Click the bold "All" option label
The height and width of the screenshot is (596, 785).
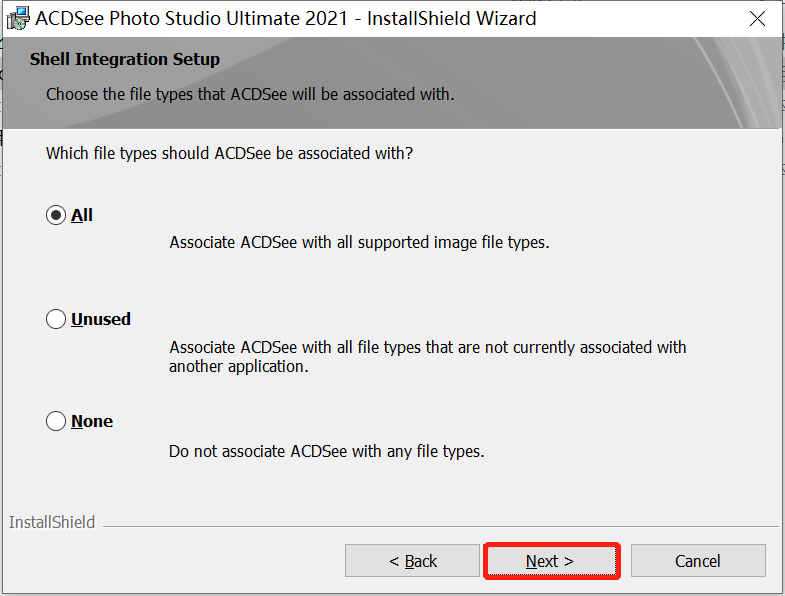tap(82, 215)
